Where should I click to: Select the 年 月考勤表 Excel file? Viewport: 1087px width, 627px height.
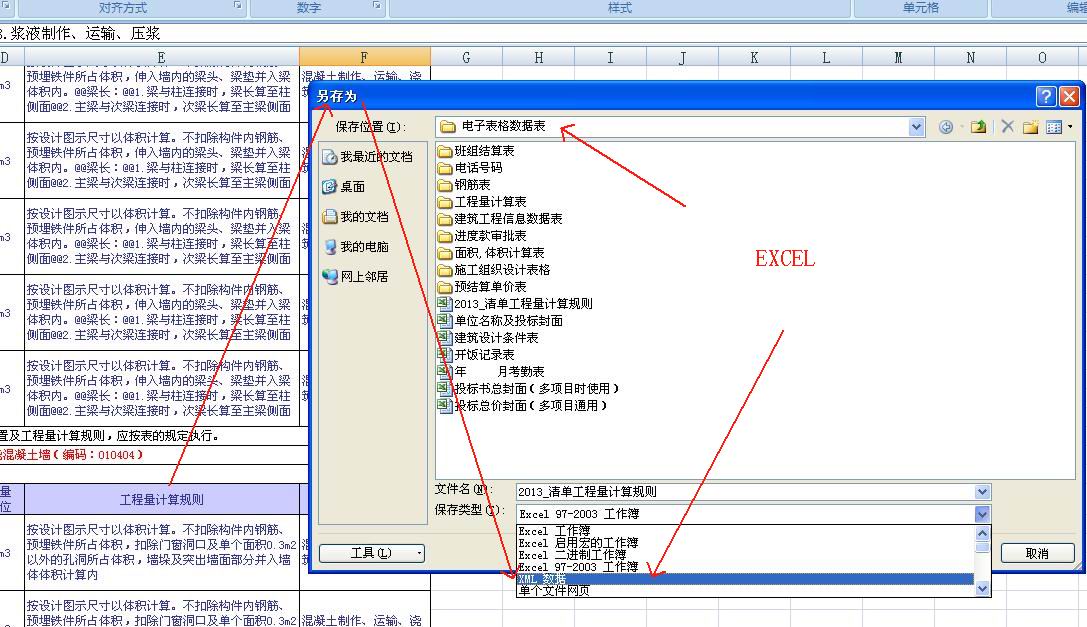[491, 372]
